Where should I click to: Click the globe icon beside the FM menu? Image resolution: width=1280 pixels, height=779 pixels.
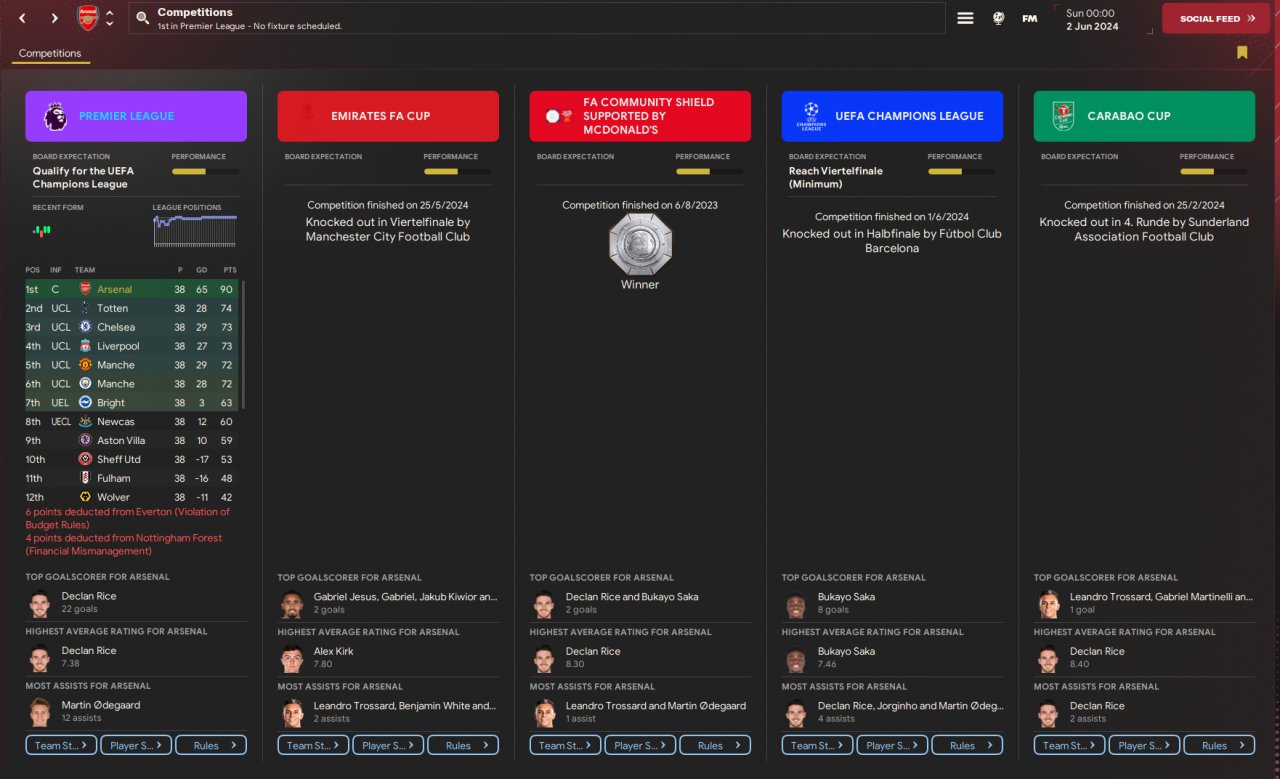tap(998, 18)
